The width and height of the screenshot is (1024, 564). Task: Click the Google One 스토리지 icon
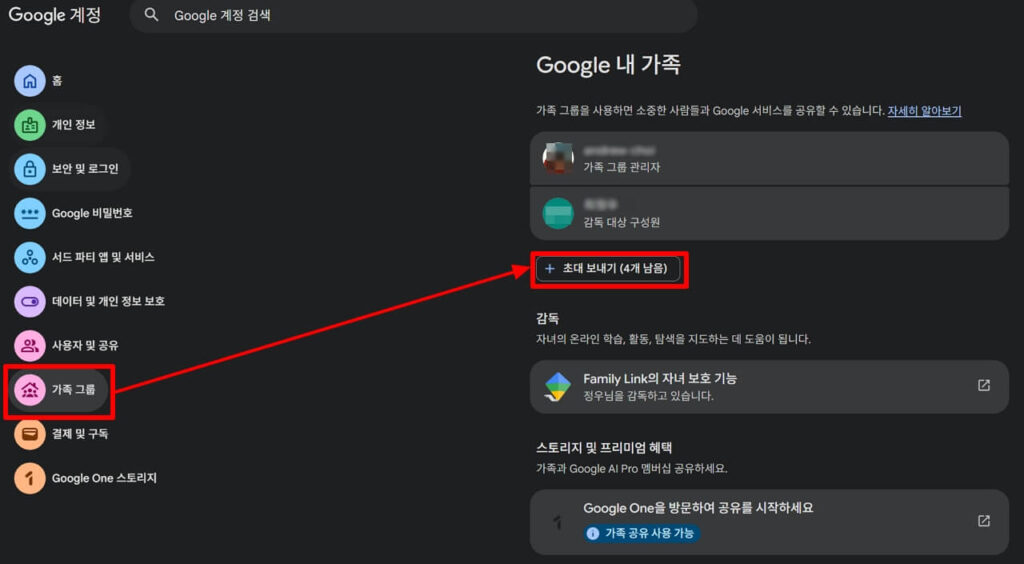(x=29, y=478)
